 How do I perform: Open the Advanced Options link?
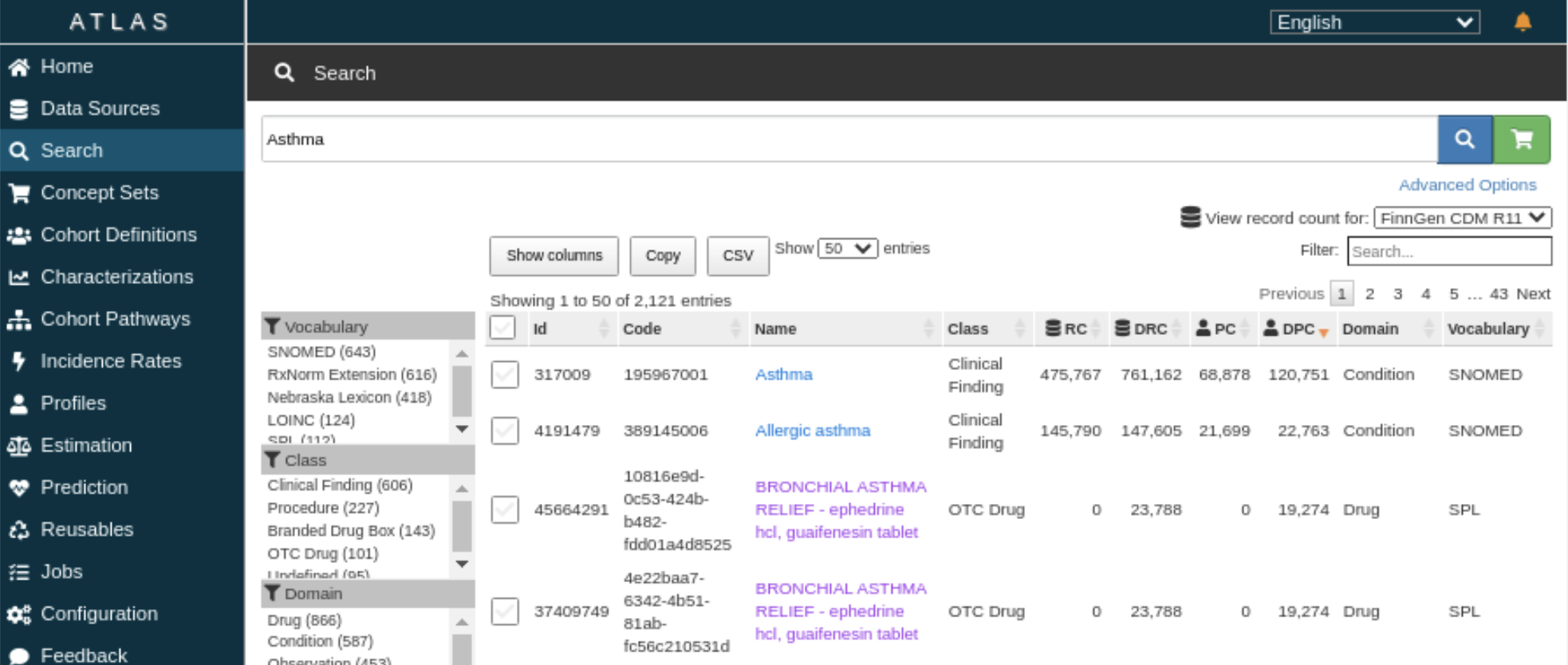[x=1468, y=185]
